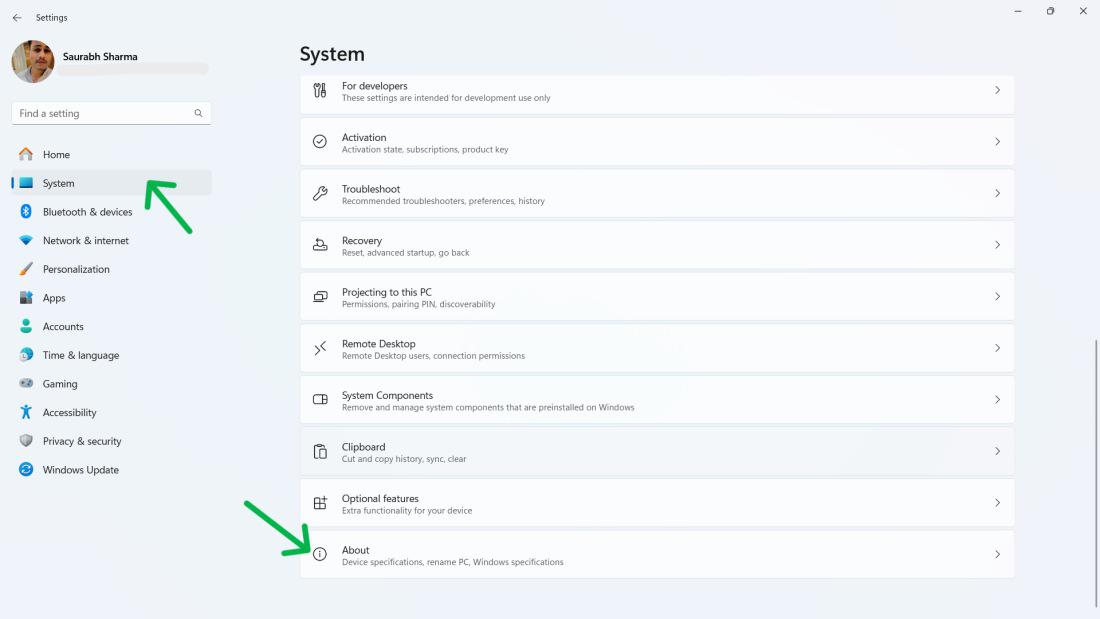The height and width of the screenshot is (619, 1100).
Task: Click the Saurabh Sharma profile picture
Action: [x=33, y=61]
